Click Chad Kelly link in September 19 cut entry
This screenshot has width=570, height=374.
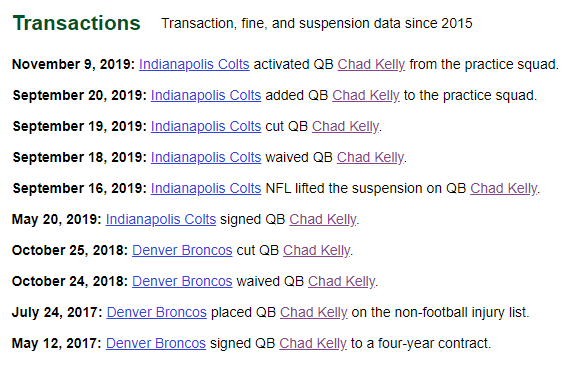[346, 126]
